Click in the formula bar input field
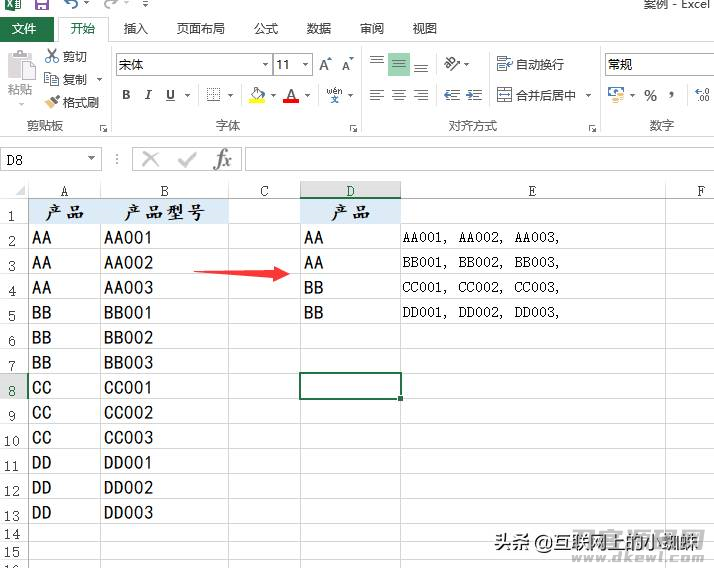The height and width of the screenshot is (568, 714). point(479,159)
